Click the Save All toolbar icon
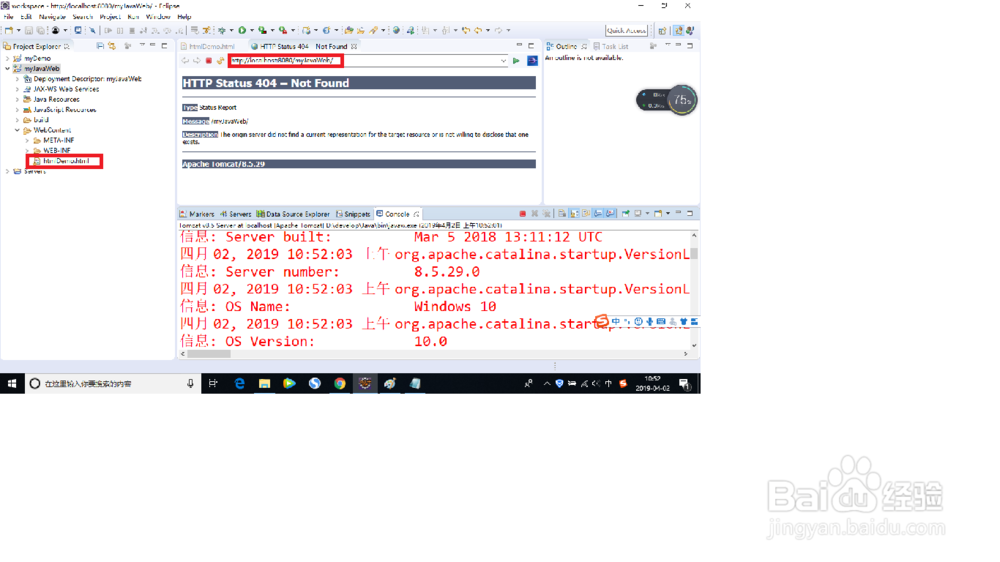 40,30
